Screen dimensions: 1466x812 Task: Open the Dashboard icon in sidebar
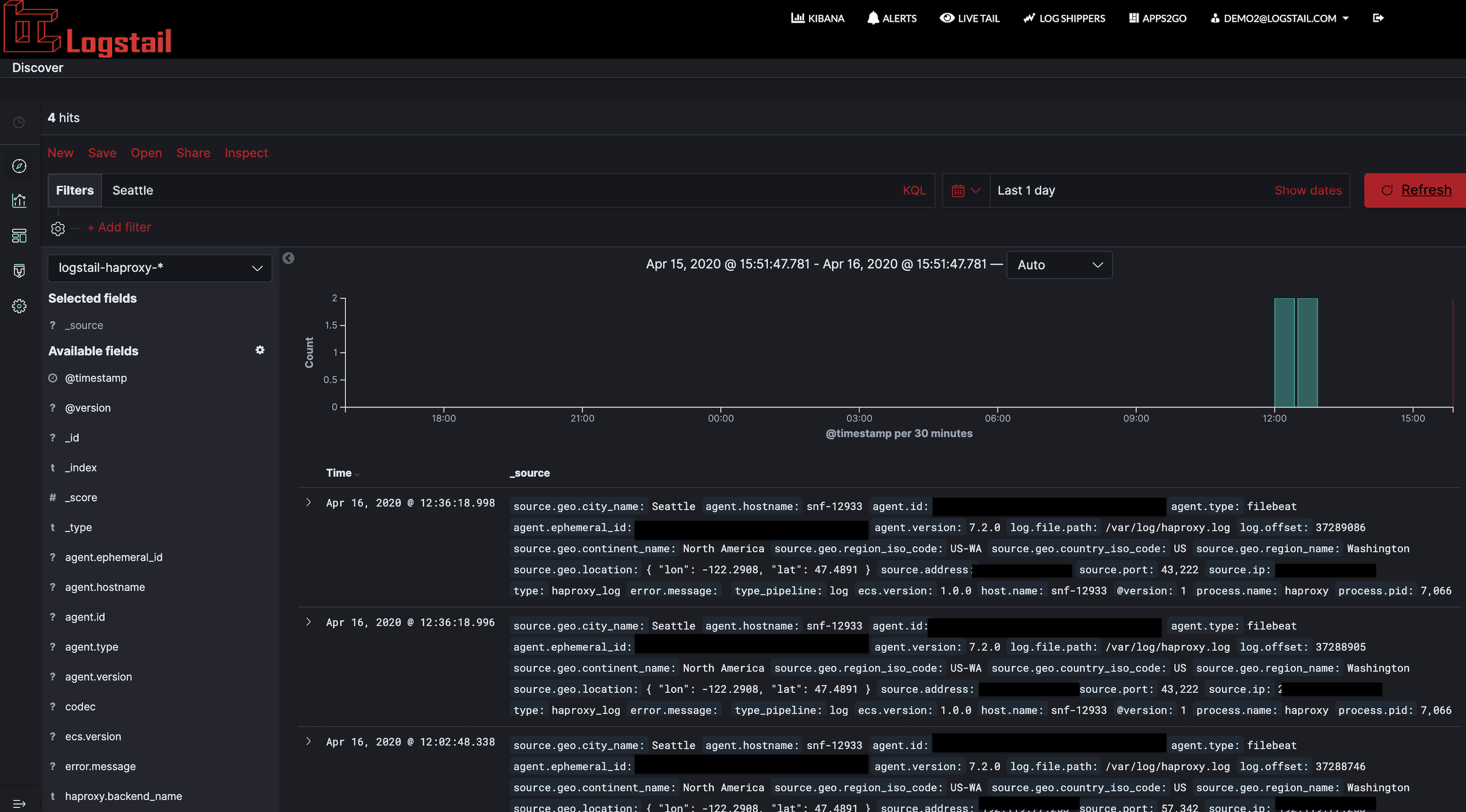[19, 236]
